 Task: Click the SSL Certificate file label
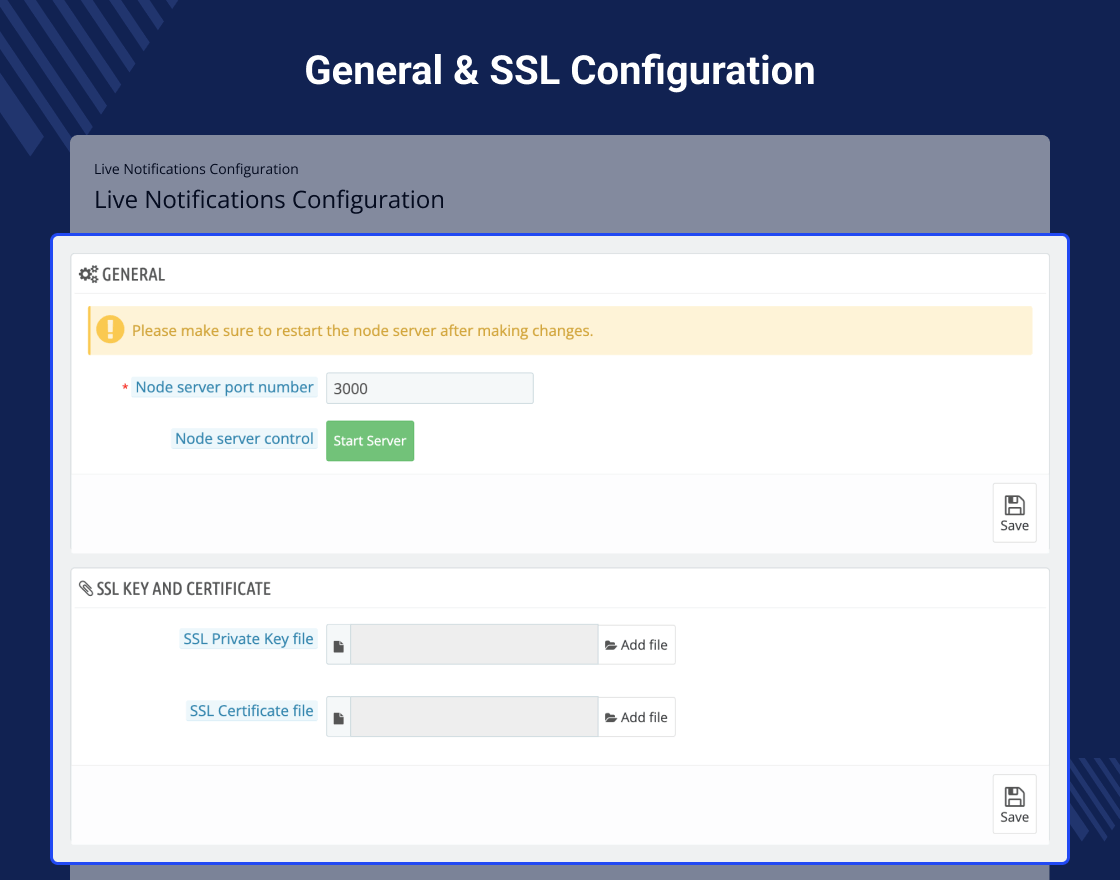click(x=251, y=711)
